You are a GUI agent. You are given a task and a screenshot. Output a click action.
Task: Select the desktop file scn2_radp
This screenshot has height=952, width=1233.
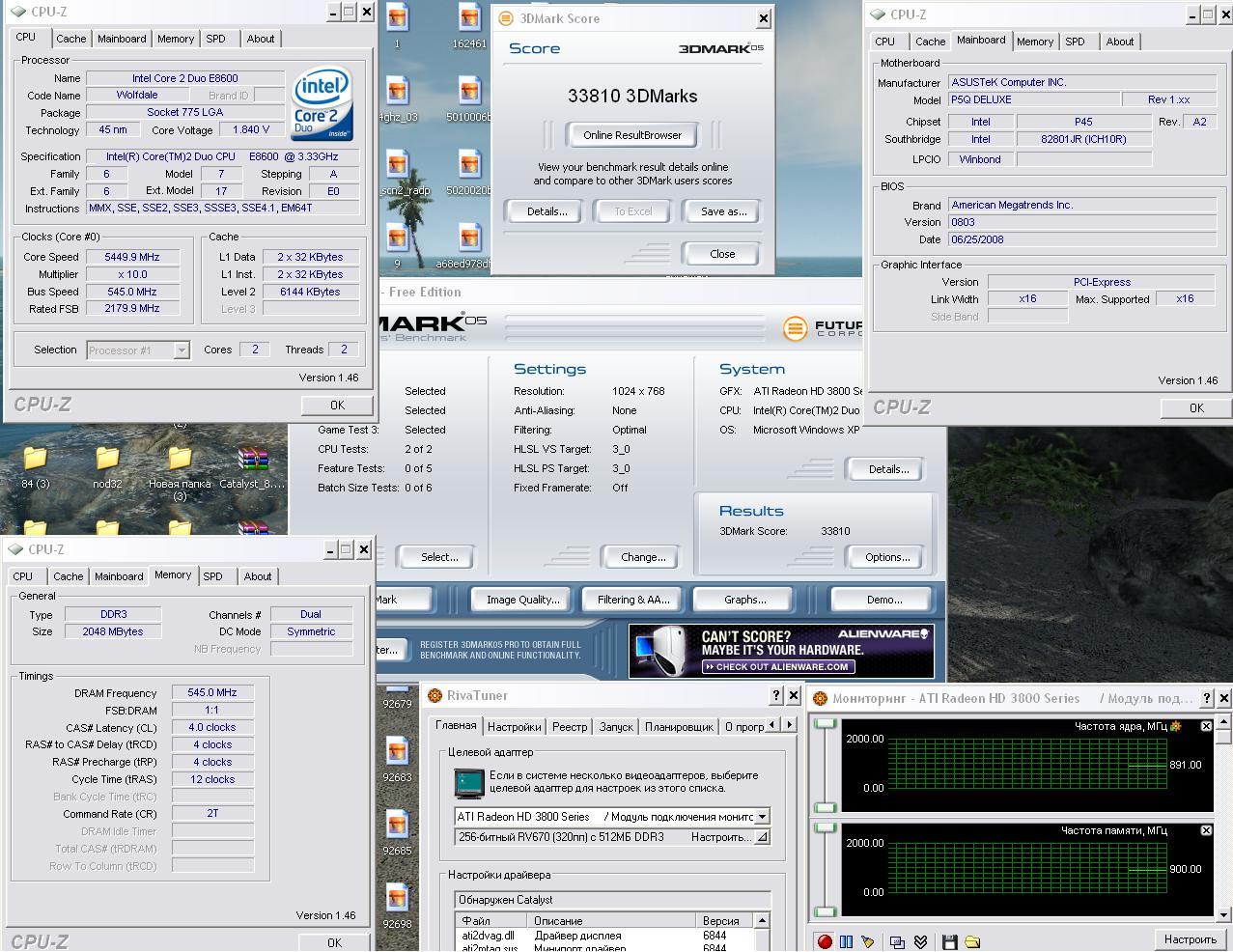pyautogui.click(x=397, y=173)
